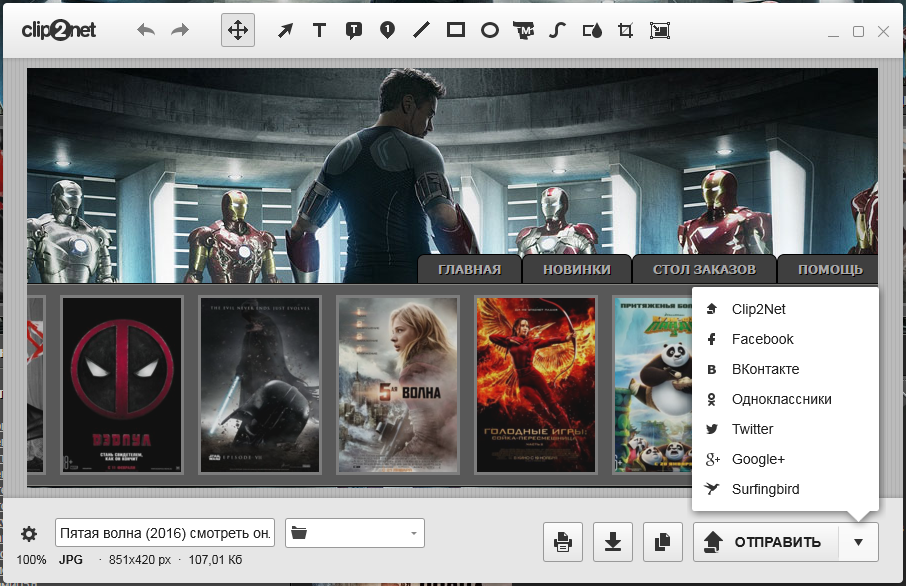Choose ВКонтакте from the share menu
906x586 pixels.
[x=765, y=369]
